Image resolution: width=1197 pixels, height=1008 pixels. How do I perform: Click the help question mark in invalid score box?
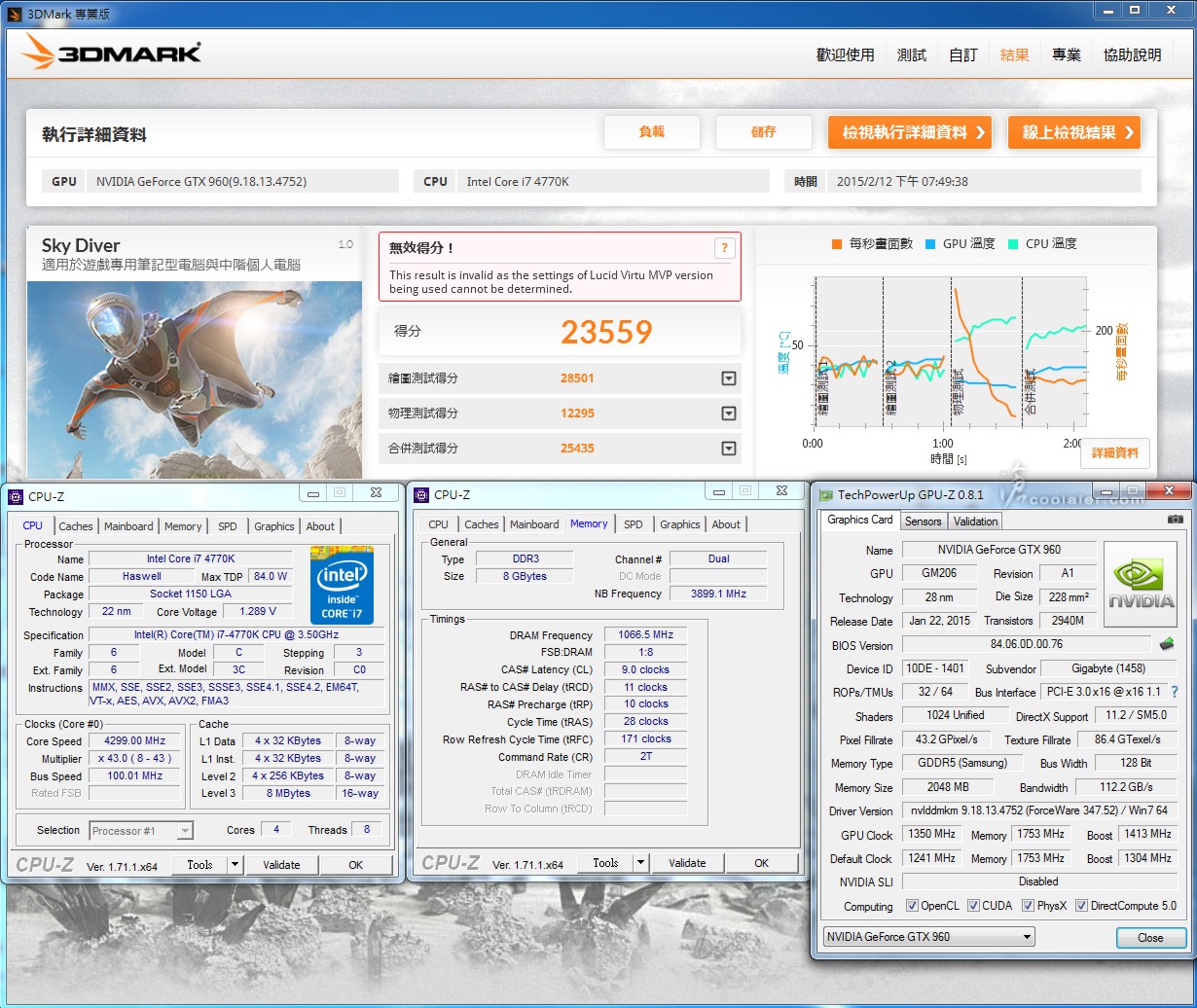pyautogui.click(x=723, y=248)
